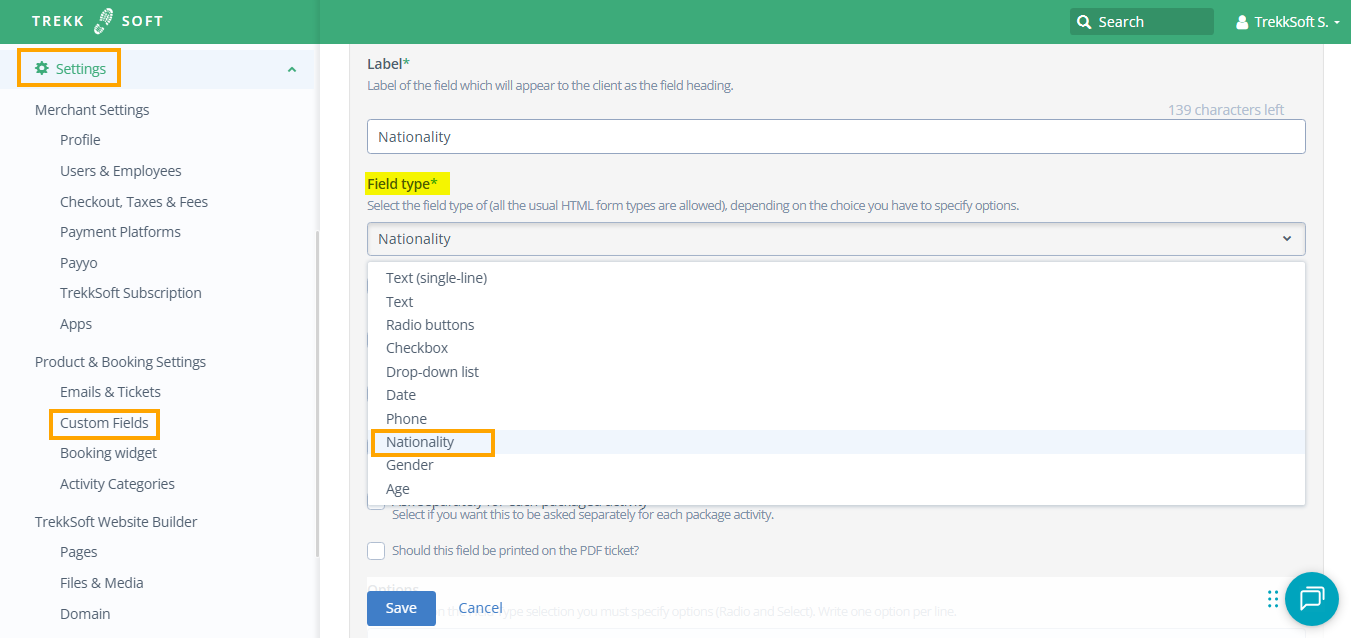
Task: Enable printing field on PDF ticket checkbox
Action: pos(376,551)
